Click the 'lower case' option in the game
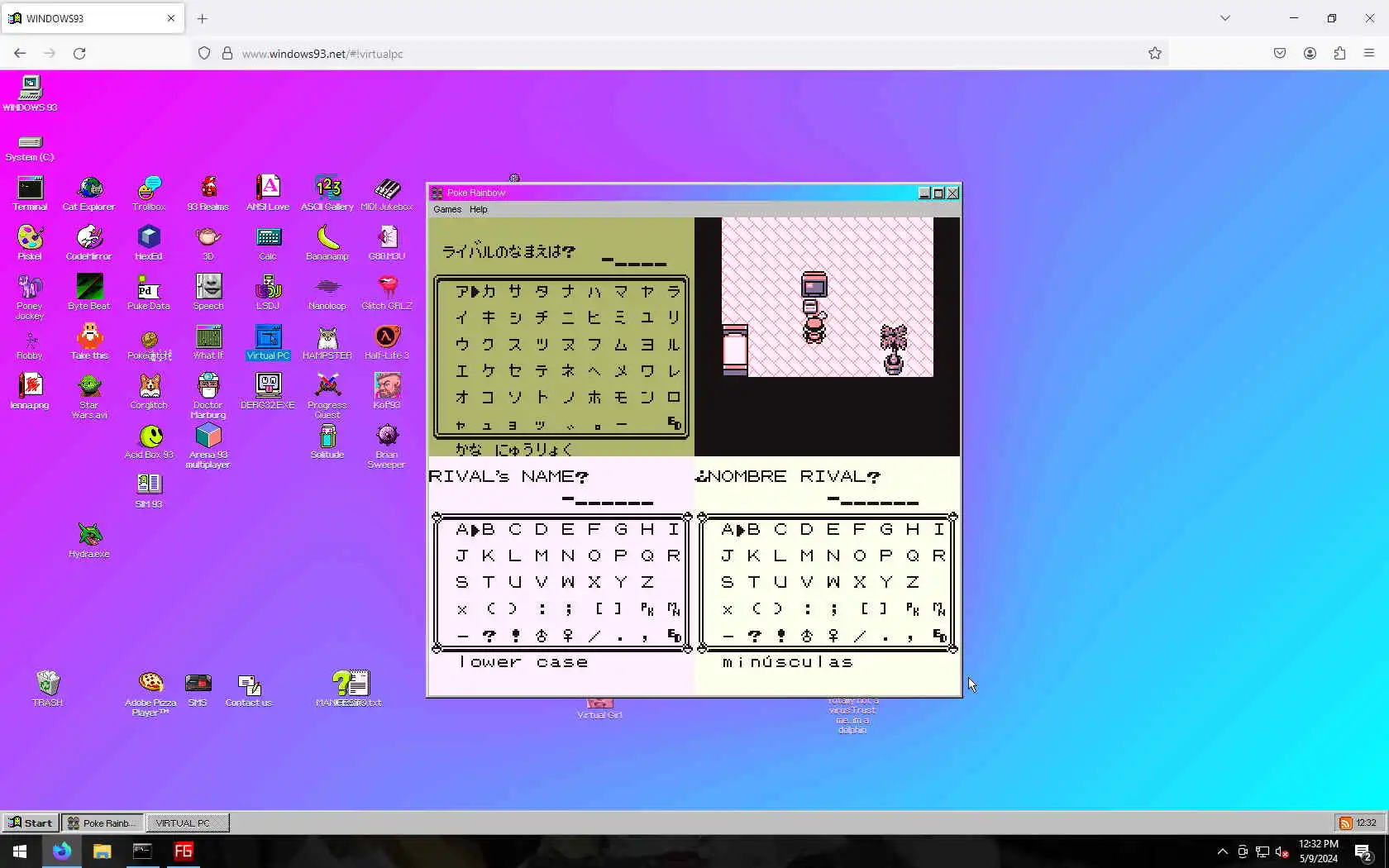This screenshot has width=1389, height=868. [x=523, y=662]
